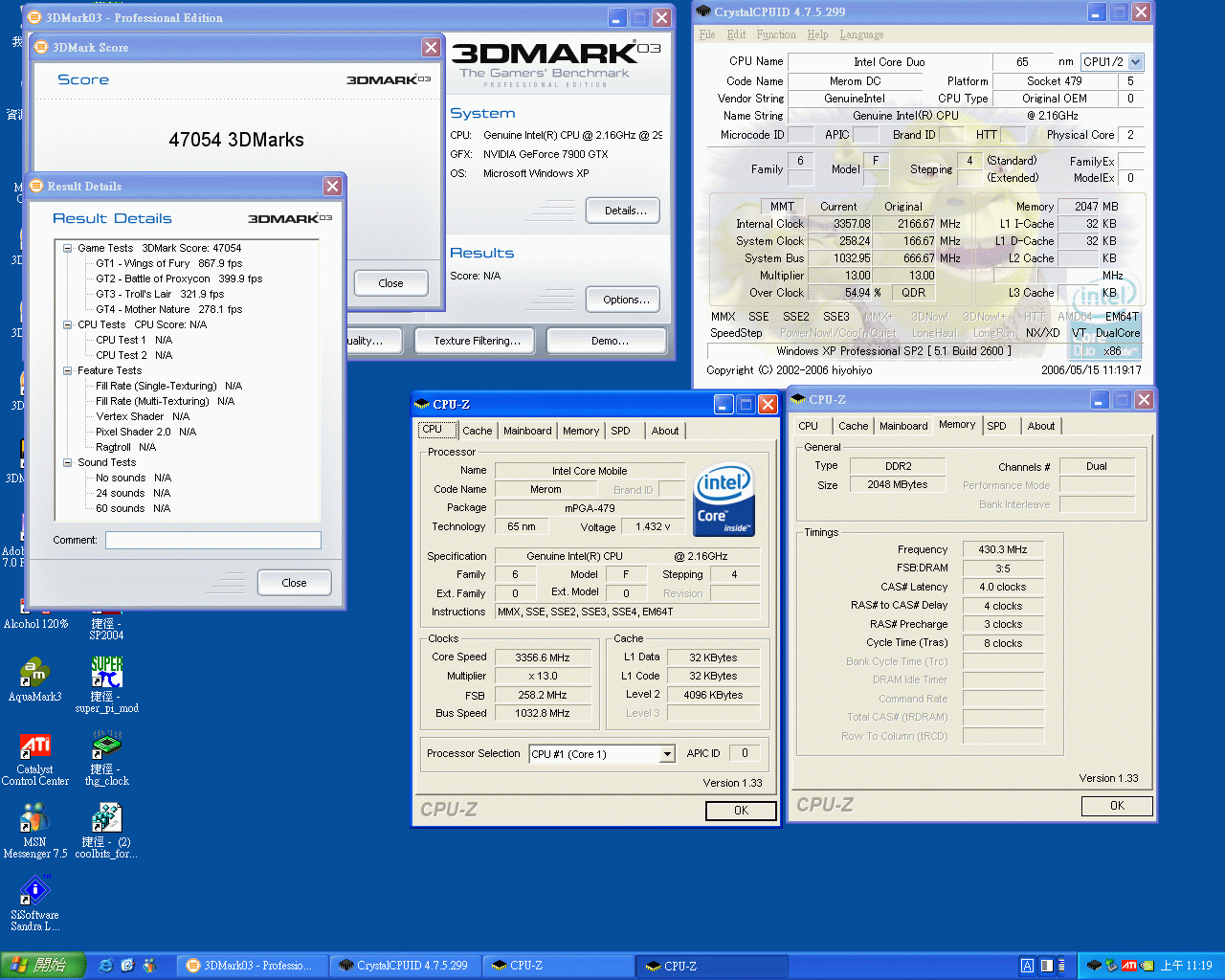Click the Details... button in 3DMark
Viewport: 1225px width, 980px height.
point(624,211)
